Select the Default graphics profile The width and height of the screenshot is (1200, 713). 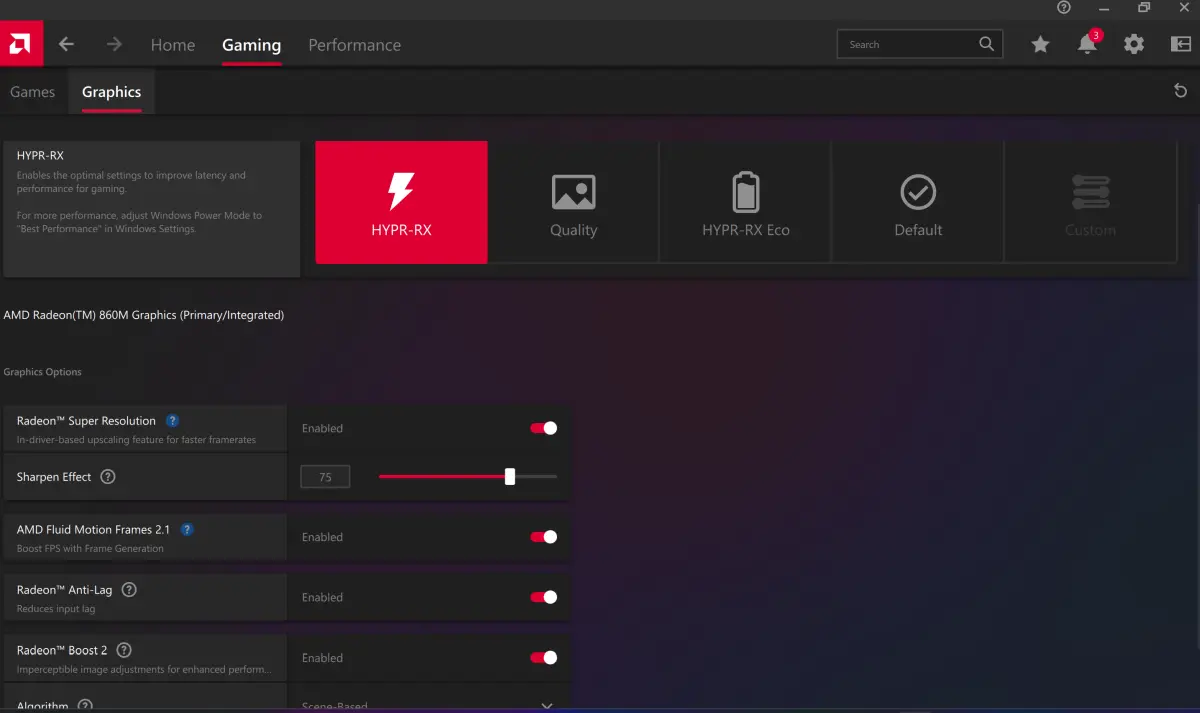point(918,203)
